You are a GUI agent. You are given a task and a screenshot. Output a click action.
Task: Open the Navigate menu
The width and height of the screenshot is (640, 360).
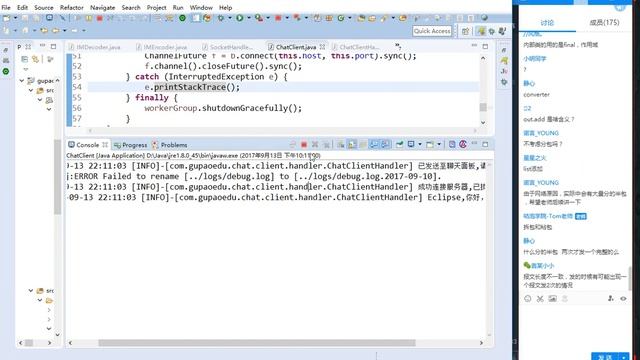coord(102,7)
